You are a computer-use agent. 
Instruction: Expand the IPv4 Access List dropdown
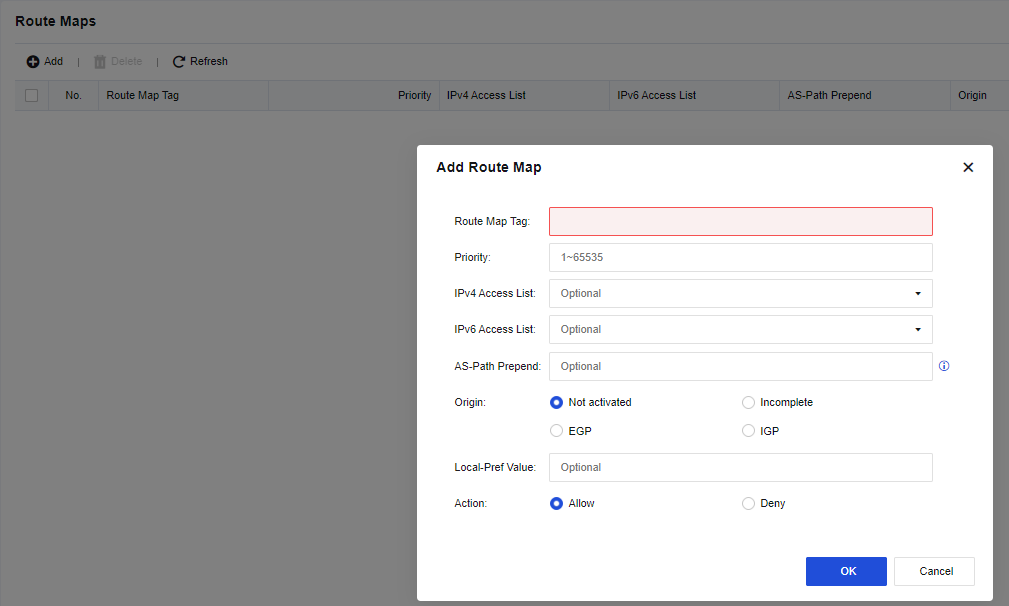(x=740, y=293)
